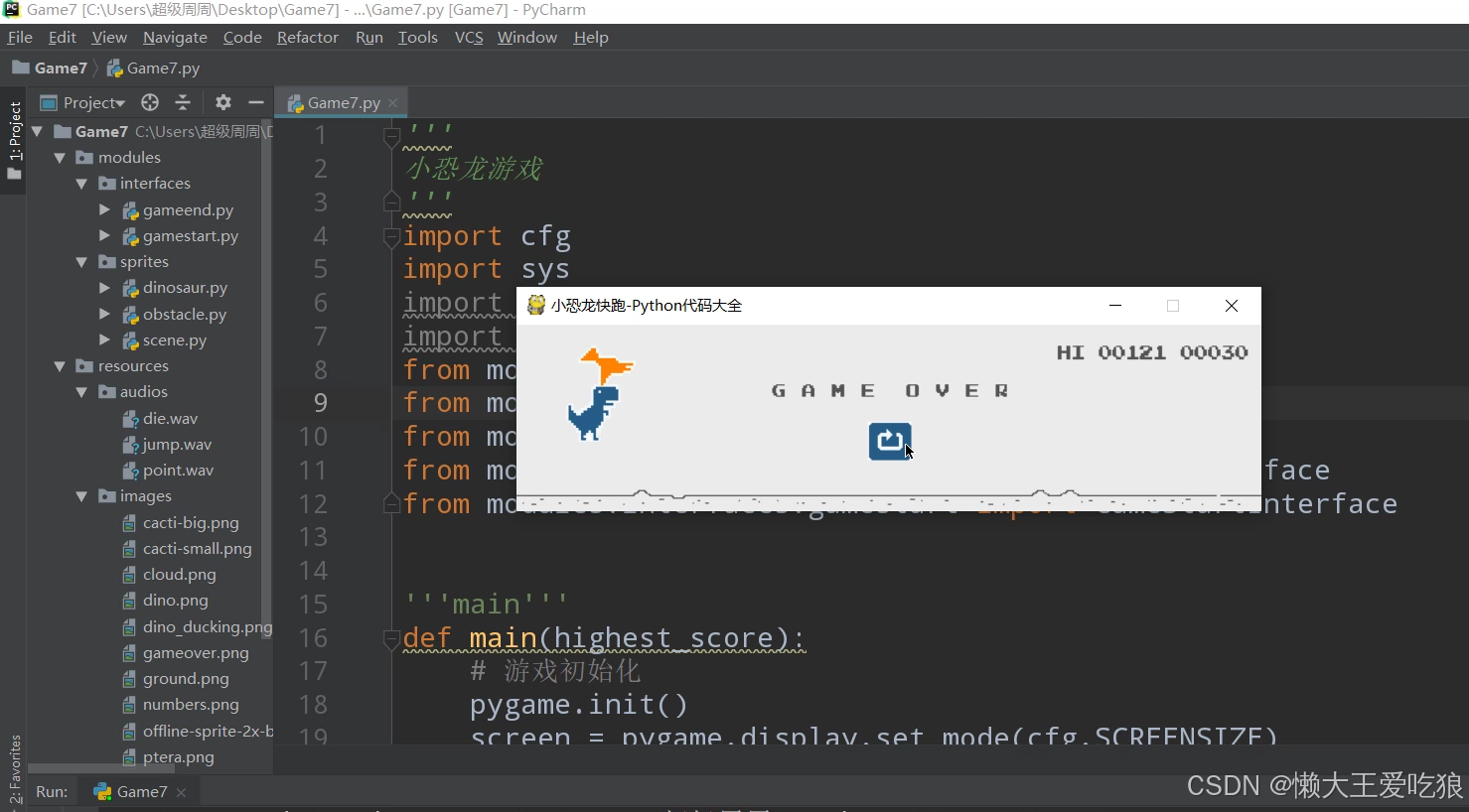Screen dimensions: 1469x812
Task: Expand the dinosaur.py node arrow
Action: (x=104, y=288)
